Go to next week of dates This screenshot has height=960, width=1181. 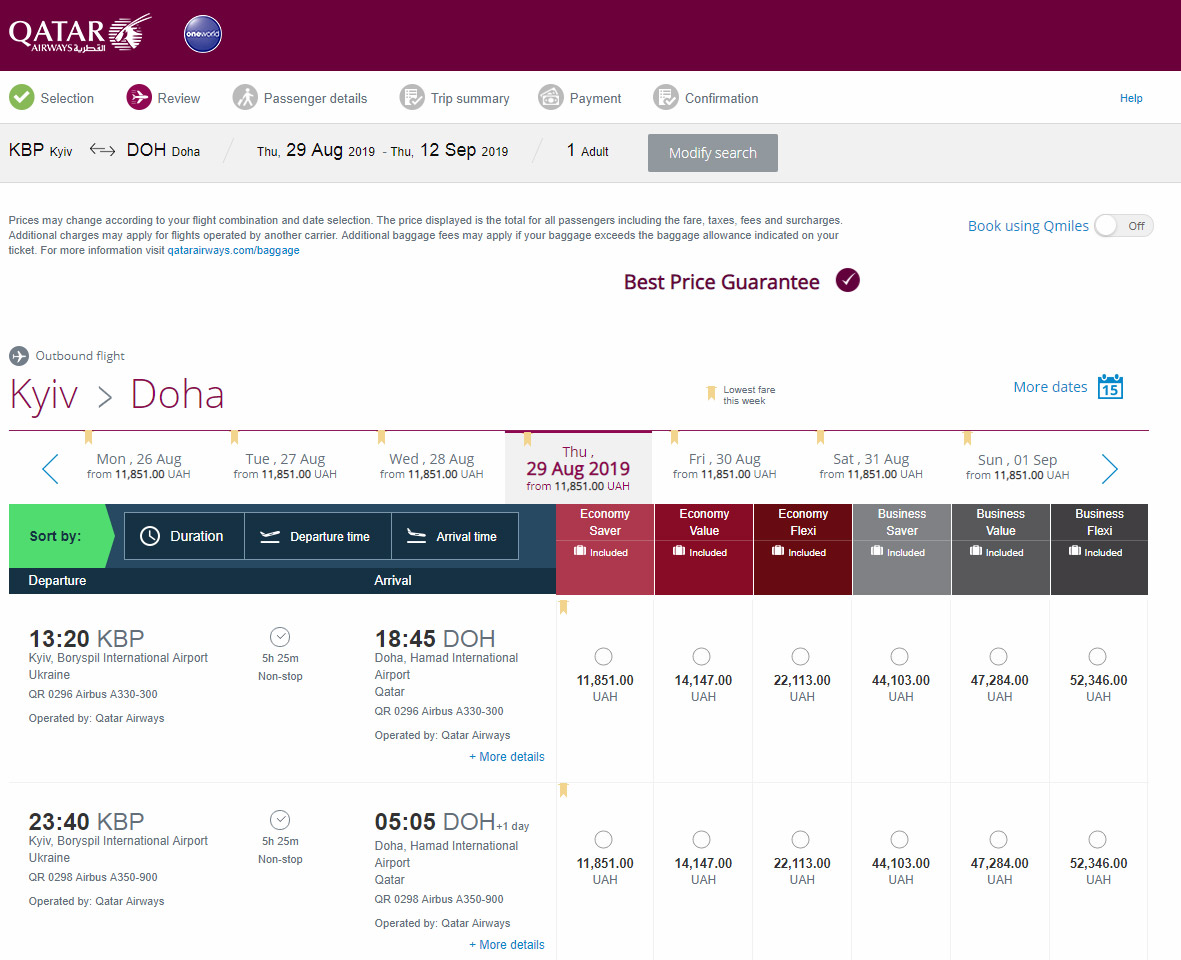pyautogui.click(x=1109, y=468)
